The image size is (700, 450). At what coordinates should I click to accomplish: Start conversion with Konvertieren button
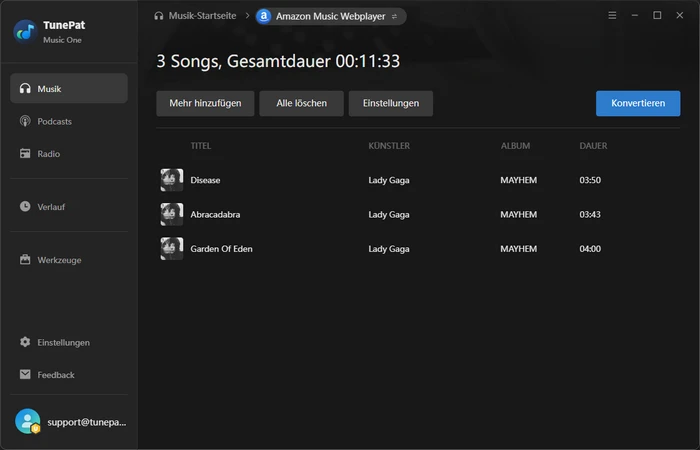click(638, 103)
